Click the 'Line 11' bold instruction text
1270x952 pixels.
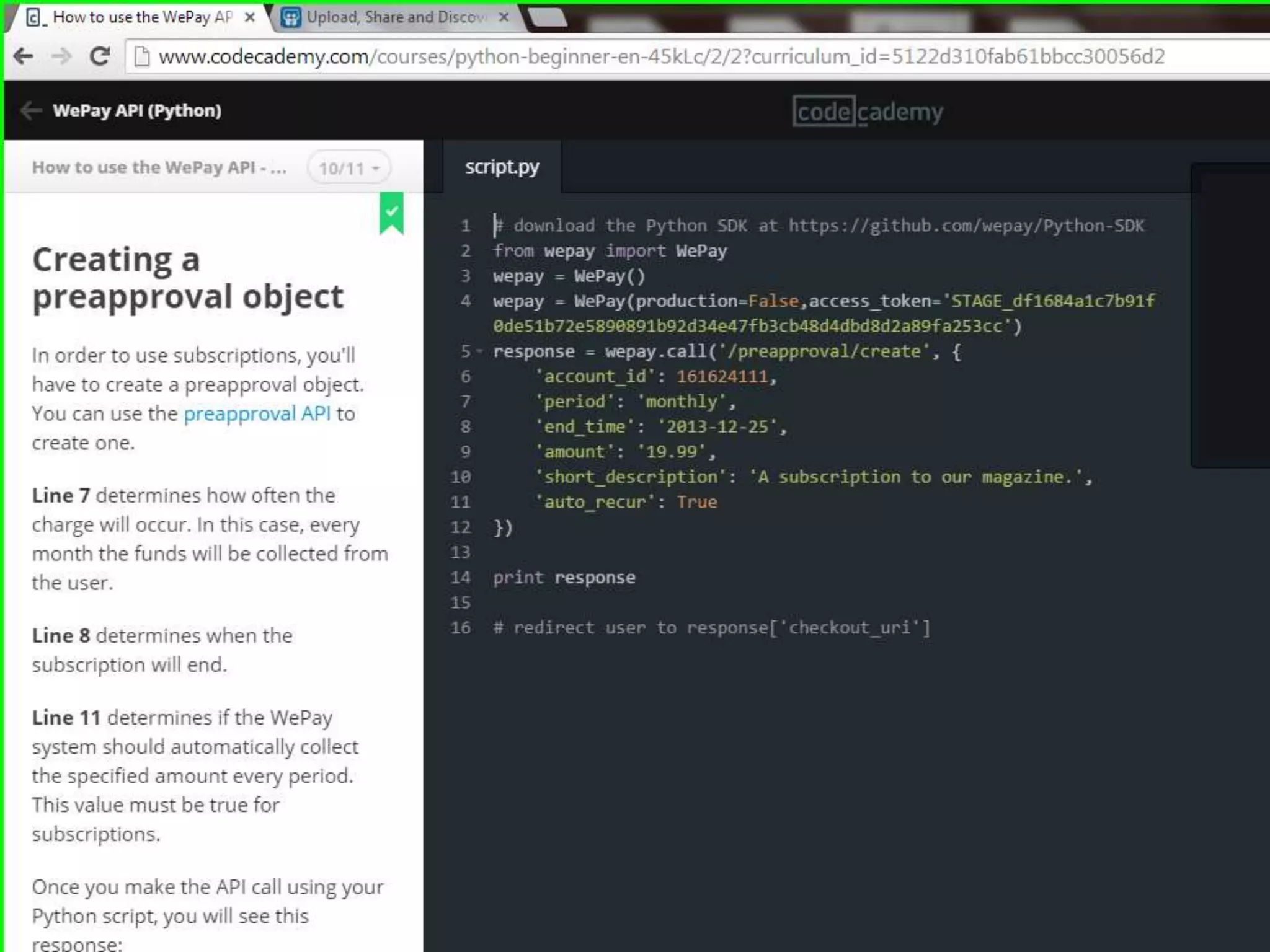pos(66,717)
